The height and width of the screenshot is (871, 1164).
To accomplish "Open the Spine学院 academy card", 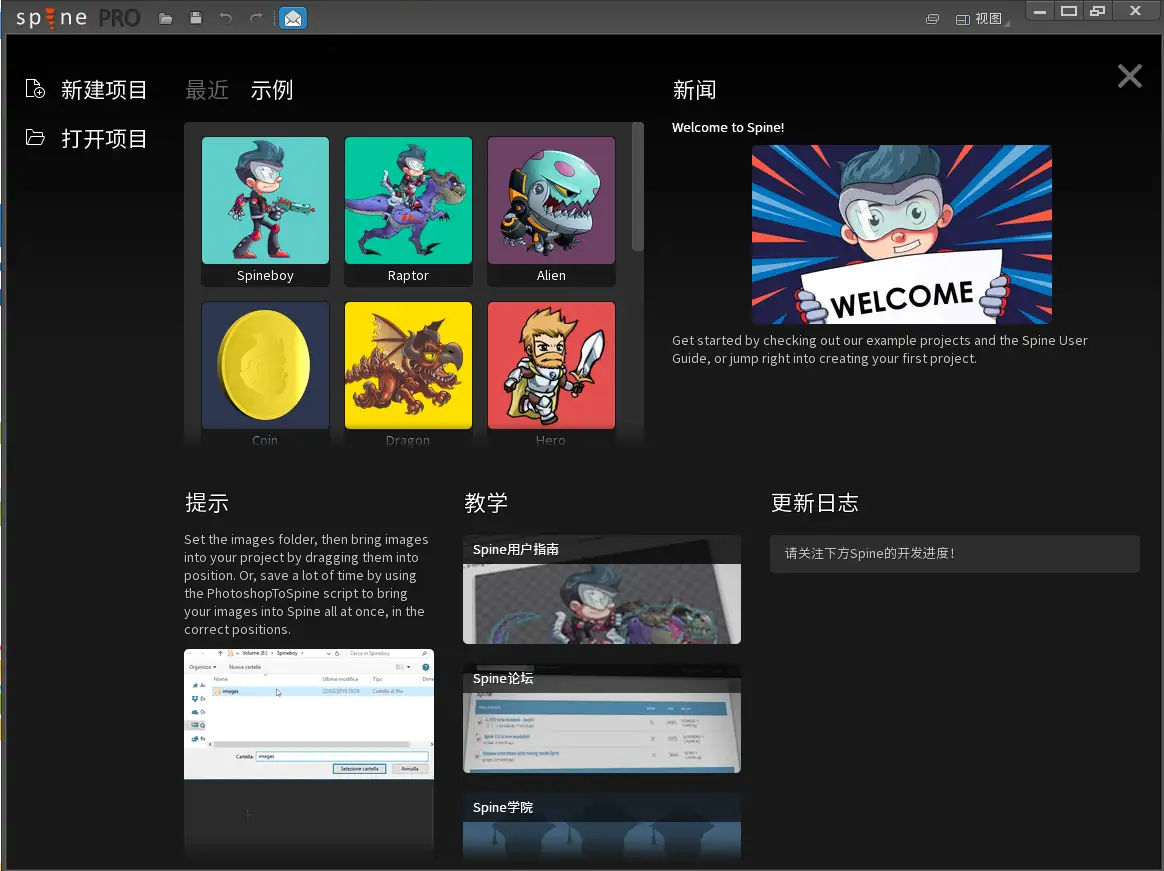I will pos(601,826).
